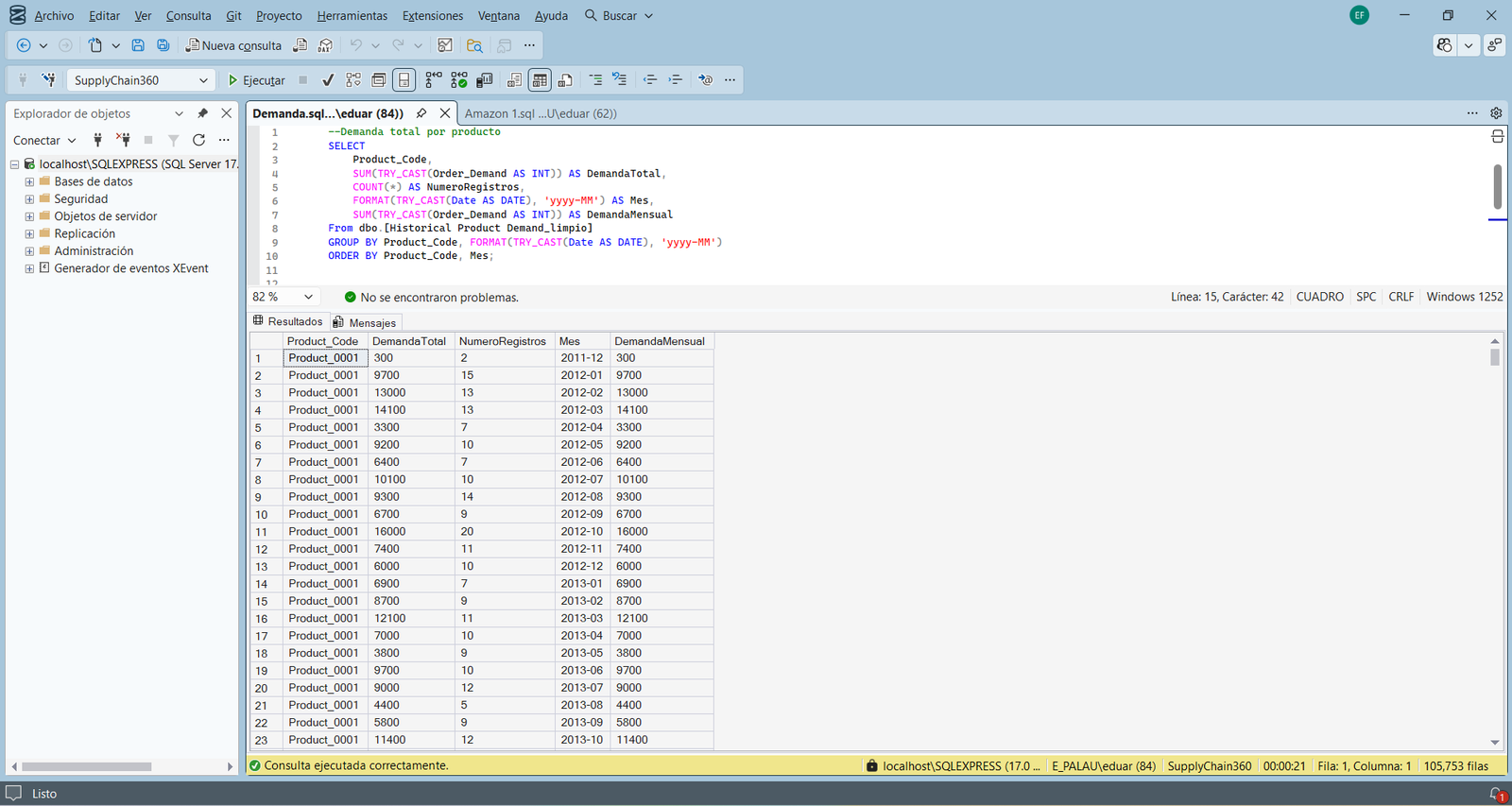Open a new DAX query
Image resolution: width=1512 pixels, height=806 pixels.
coord(325,45)
